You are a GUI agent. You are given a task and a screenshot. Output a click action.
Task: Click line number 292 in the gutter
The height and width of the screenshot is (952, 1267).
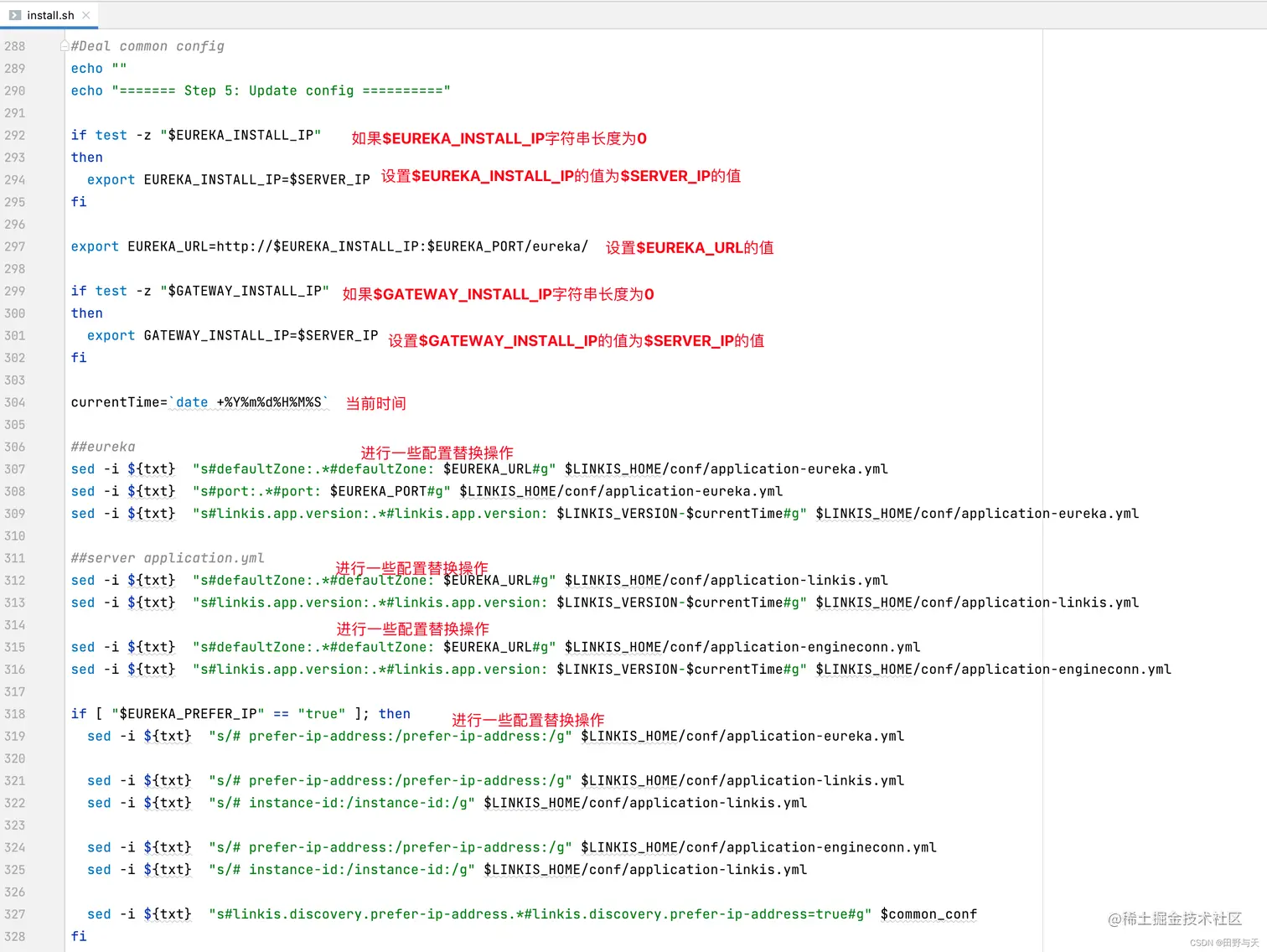(15, 135)
